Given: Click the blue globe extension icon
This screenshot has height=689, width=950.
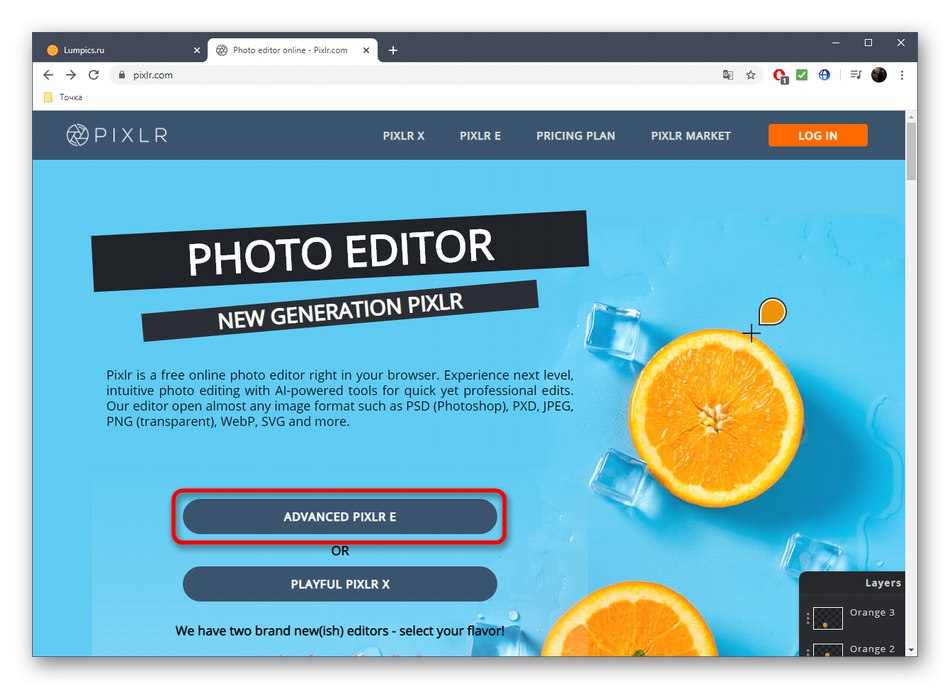Looking at the screenshot, I should click(x=823, y=74).
